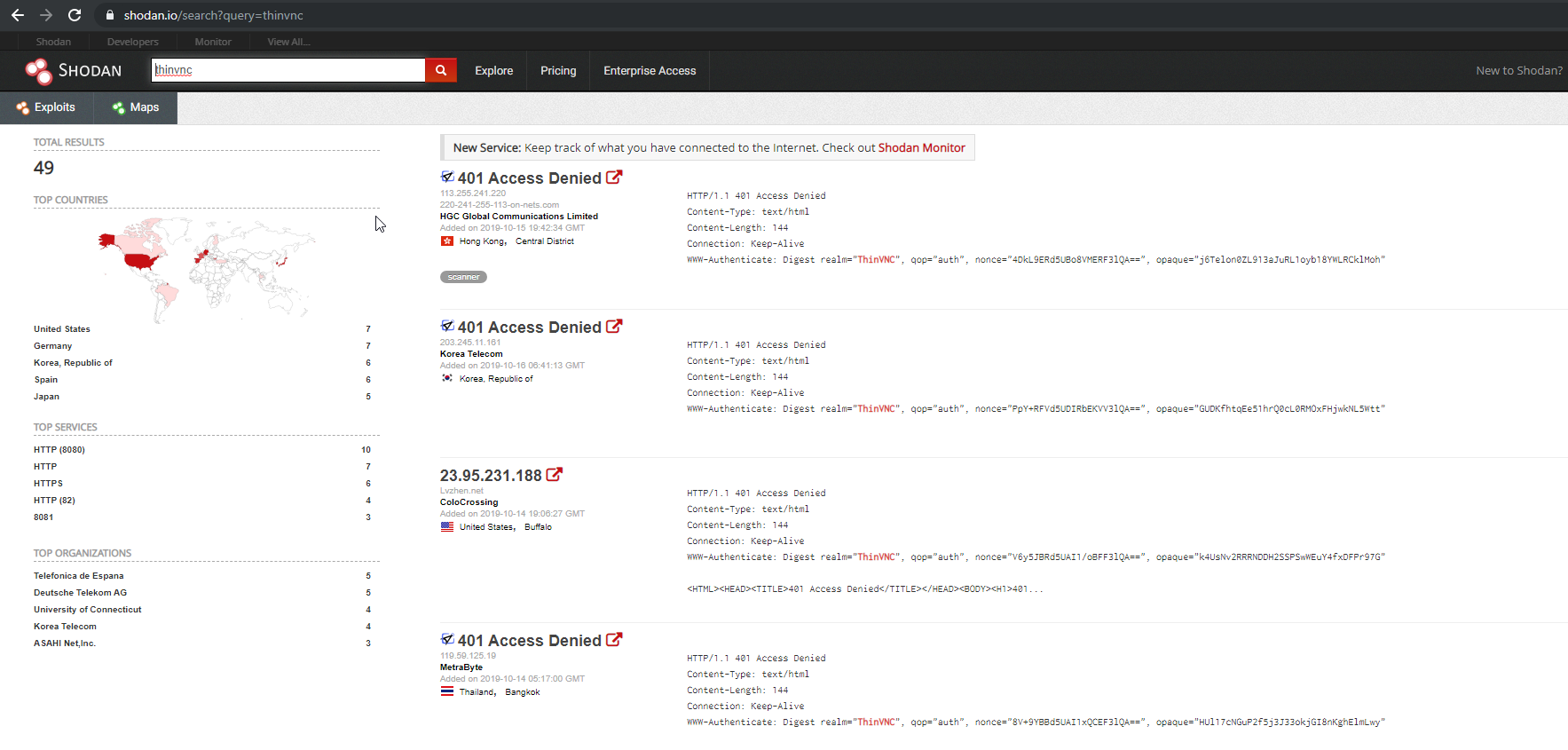Filter by Deutsche Telekom AG organization
The width and height of the screenshot is (1568, 750).
pos(80,593)
